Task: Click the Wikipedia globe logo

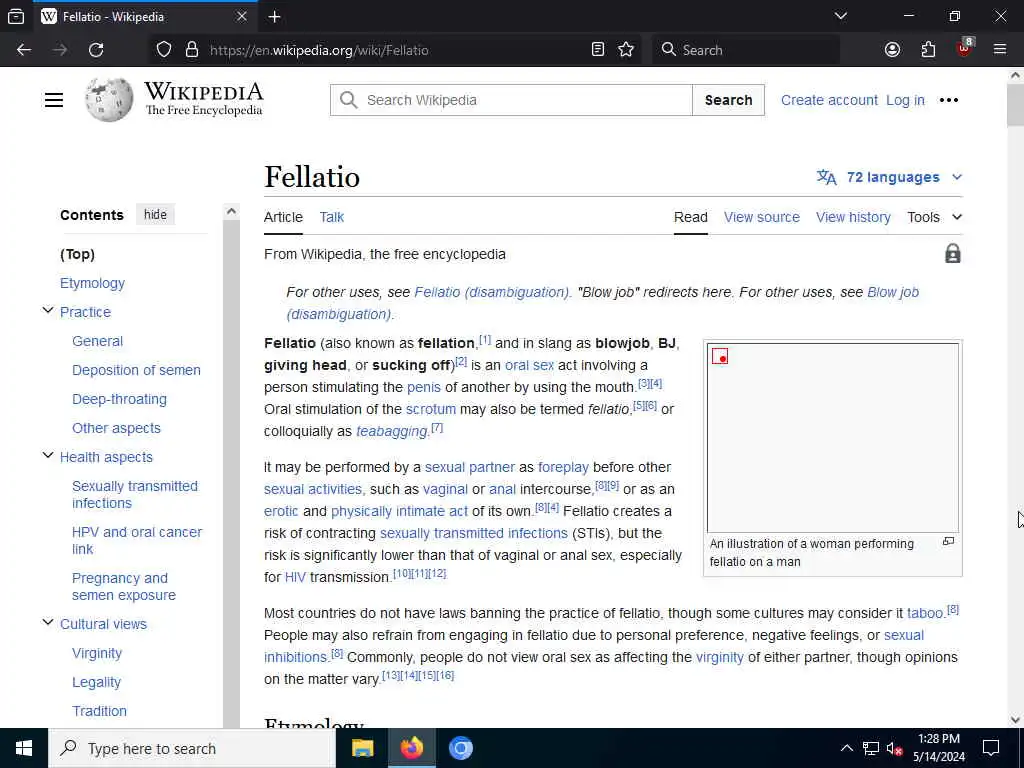Action: (109, 99)
